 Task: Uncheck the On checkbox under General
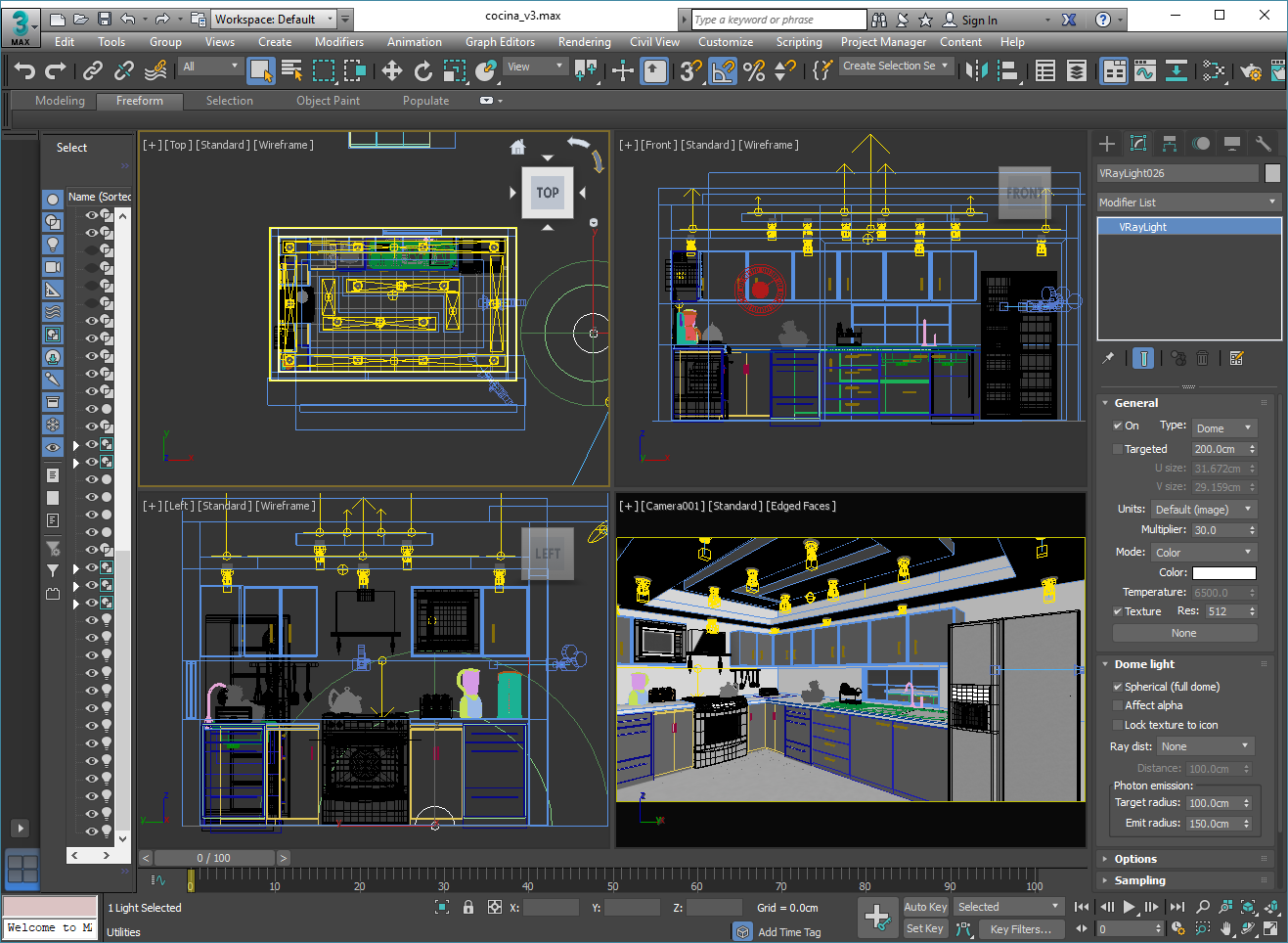(x=1118, y=426)
